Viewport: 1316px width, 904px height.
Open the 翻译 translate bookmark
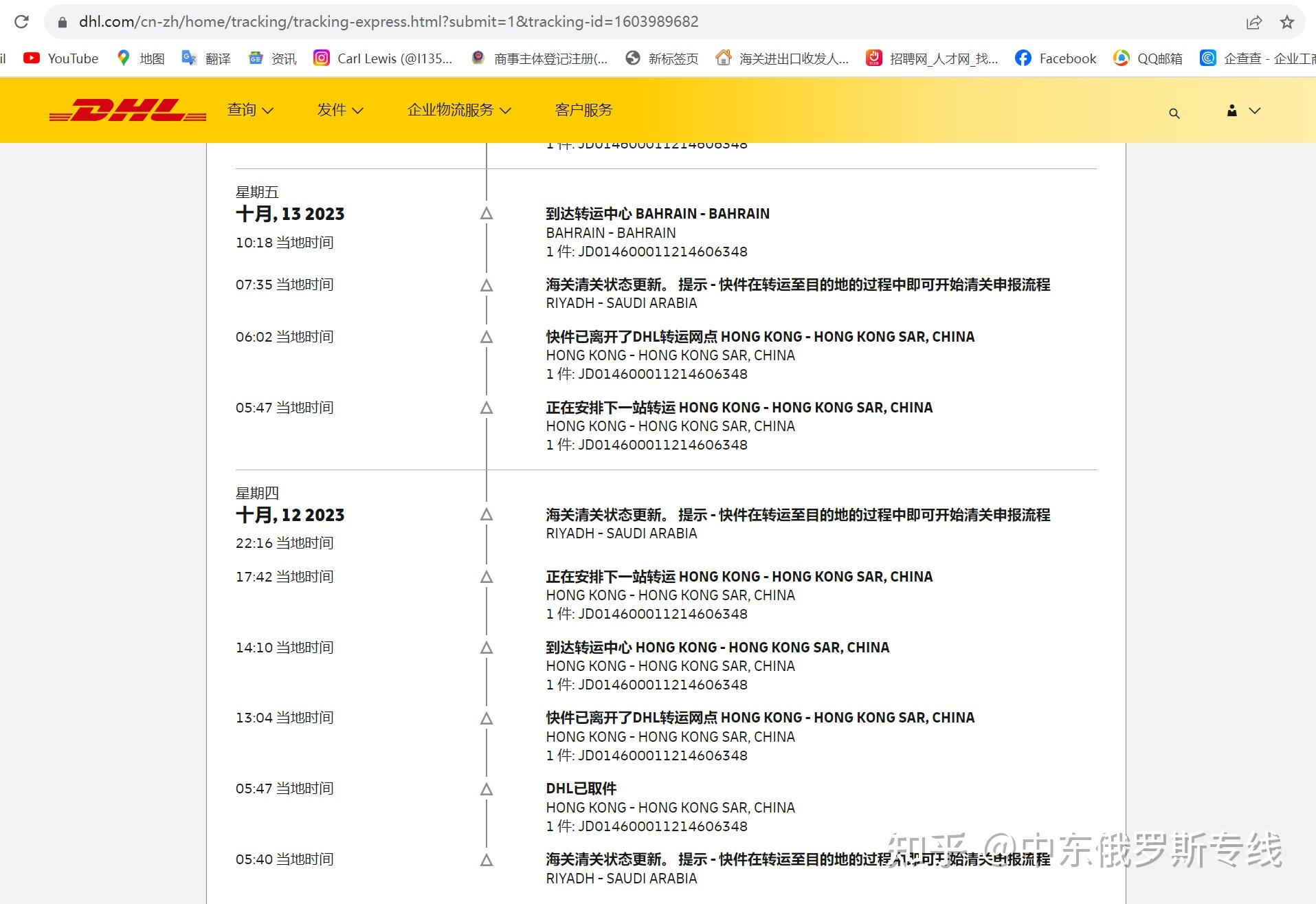click(x=206, y=58)
